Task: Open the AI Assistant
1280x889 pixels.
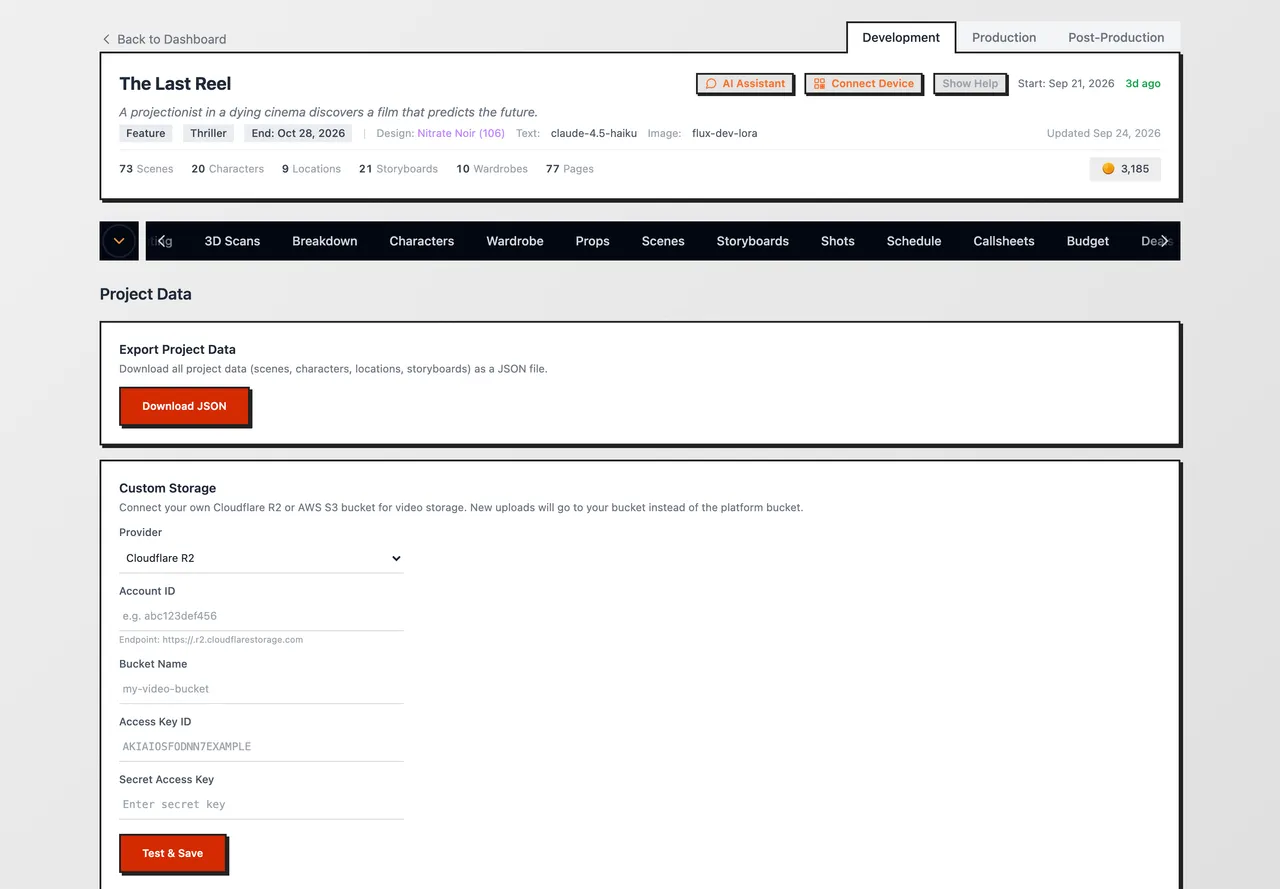Action: click(745, 84)
